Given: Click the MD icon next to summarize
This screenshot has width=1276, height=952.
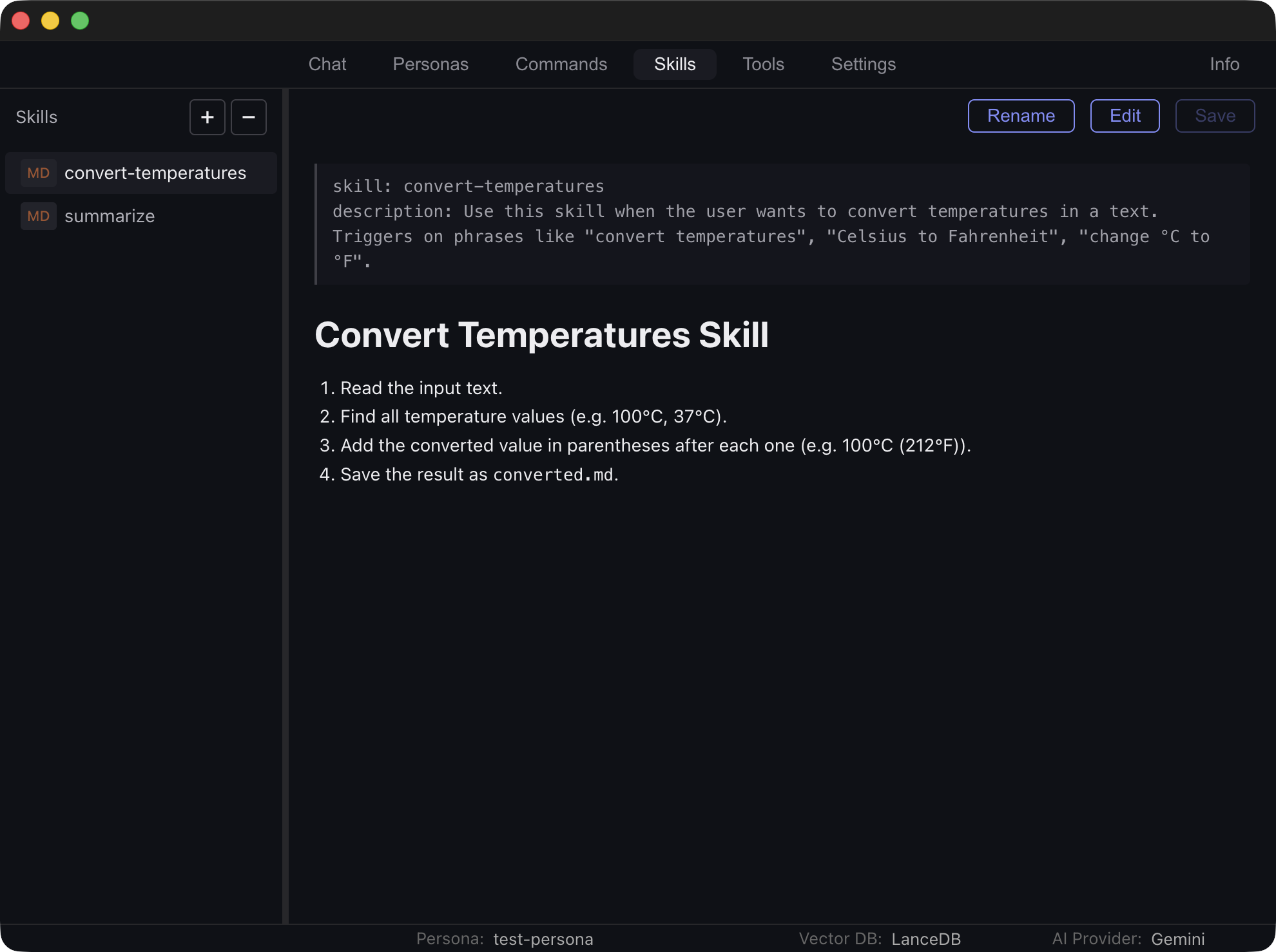Looking at the screenshot, I should (x=38, y=216).
